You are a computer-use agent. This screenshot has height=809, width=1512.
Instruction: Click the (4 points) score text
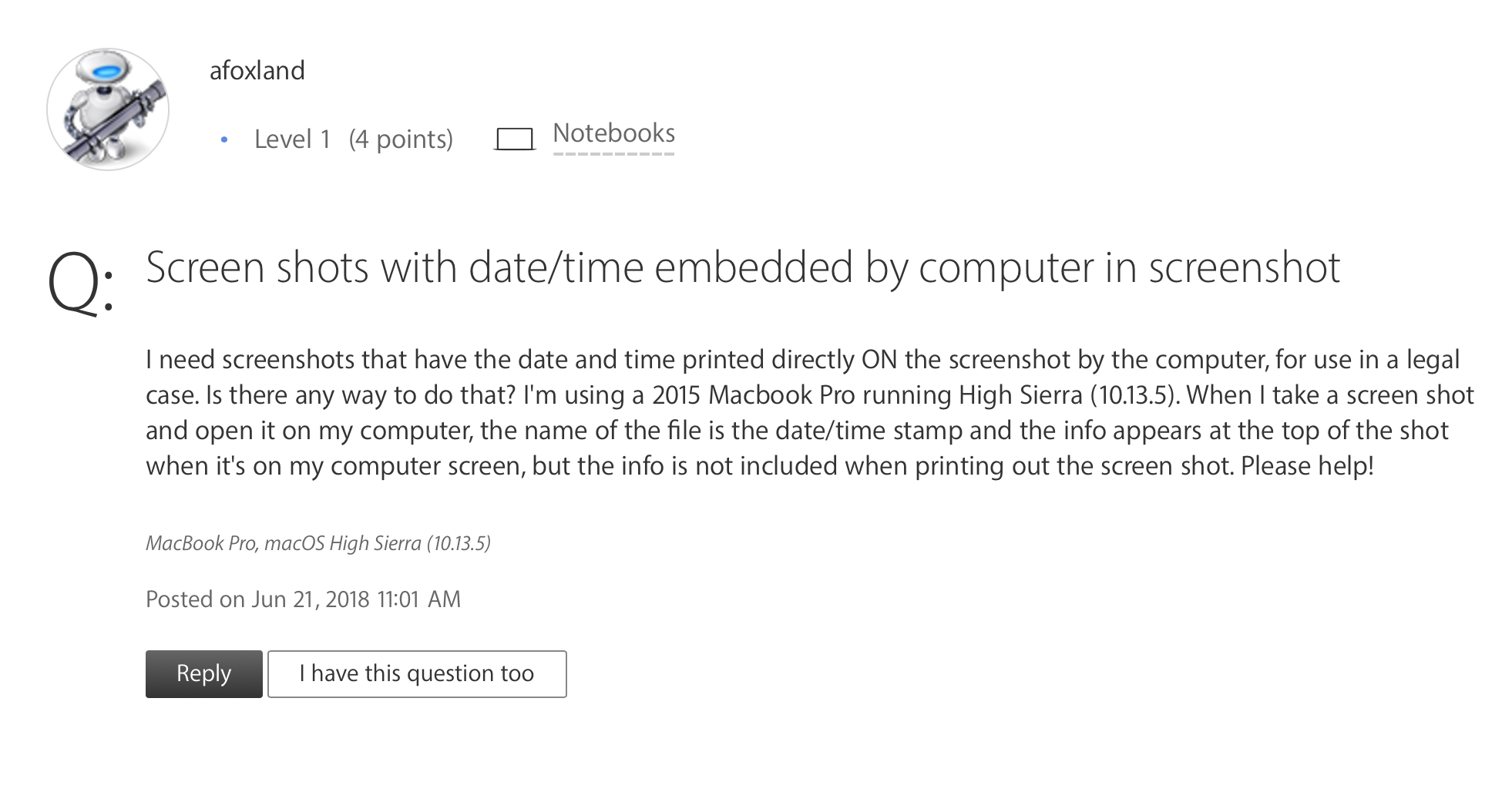point(401,139)
